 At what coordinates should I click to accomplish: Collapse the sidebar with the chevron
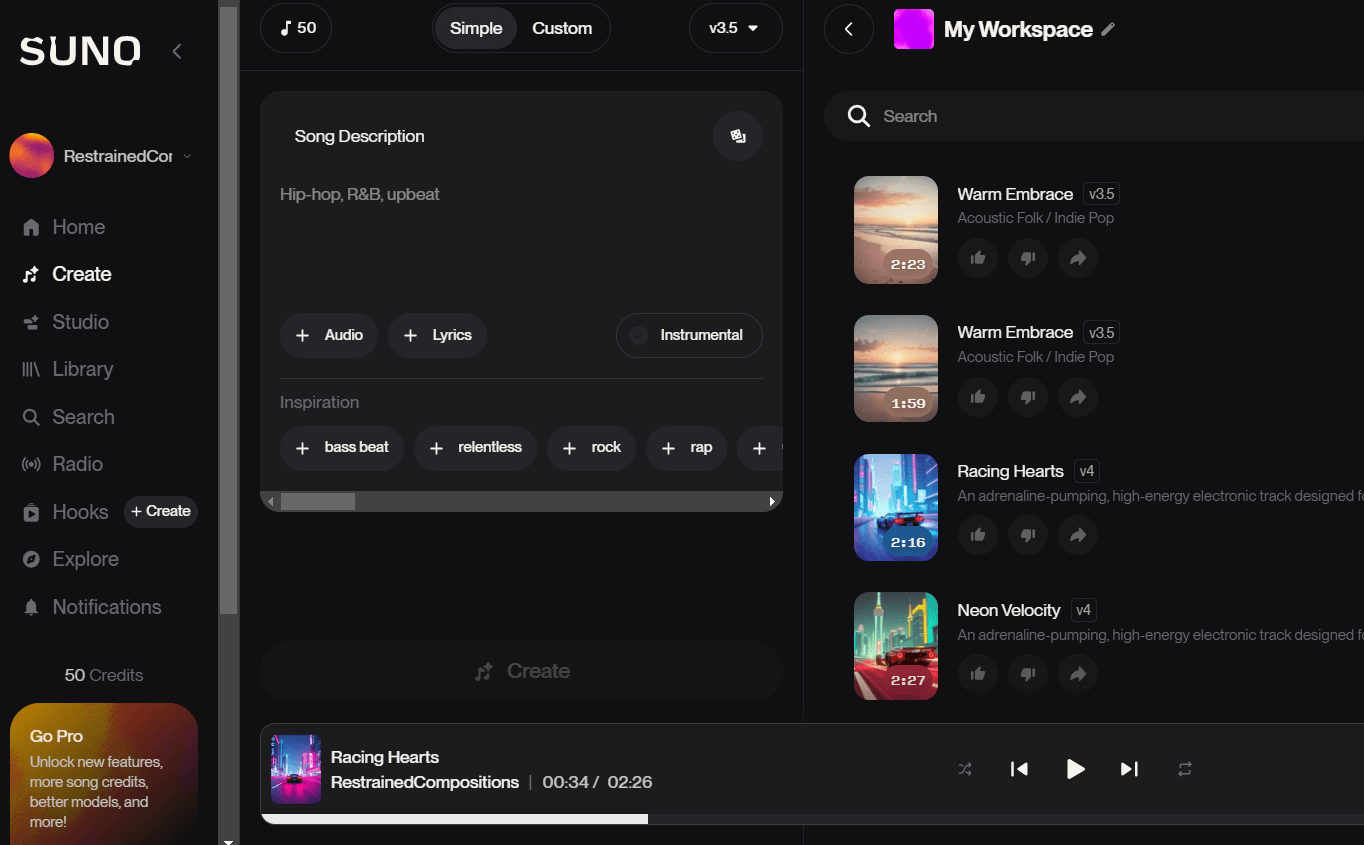[177, 51]
